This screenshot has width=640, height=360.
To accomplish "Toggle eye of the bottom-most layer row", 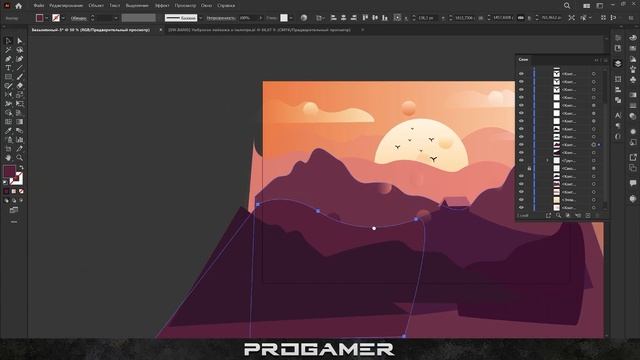I will [521, 208].
